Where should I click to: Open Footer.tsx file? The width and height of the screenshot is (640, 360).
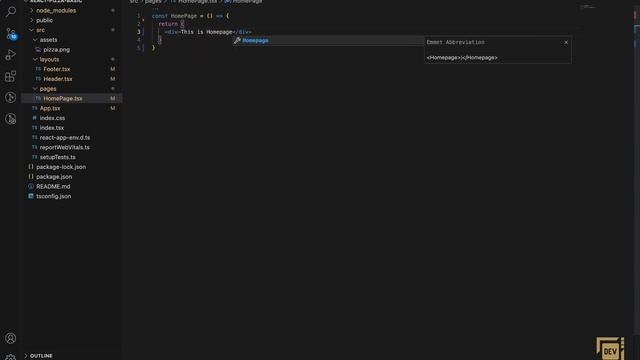click(57, 69)
